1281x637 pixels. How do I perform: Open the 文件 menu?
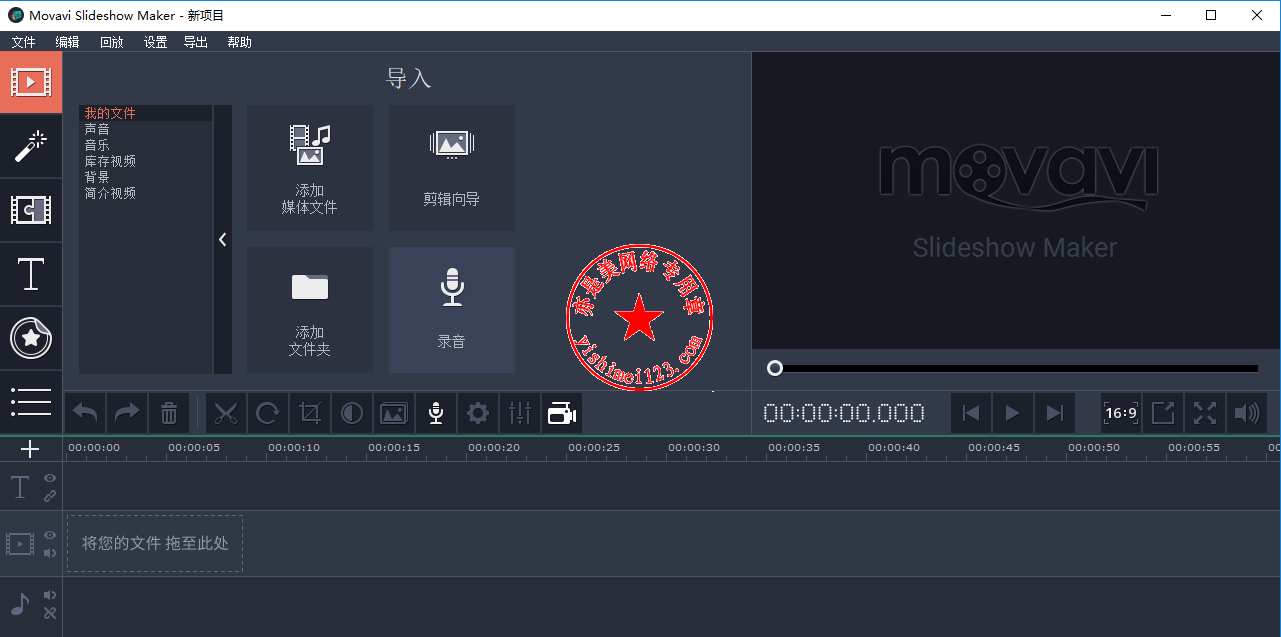click(x=23, y=42)
